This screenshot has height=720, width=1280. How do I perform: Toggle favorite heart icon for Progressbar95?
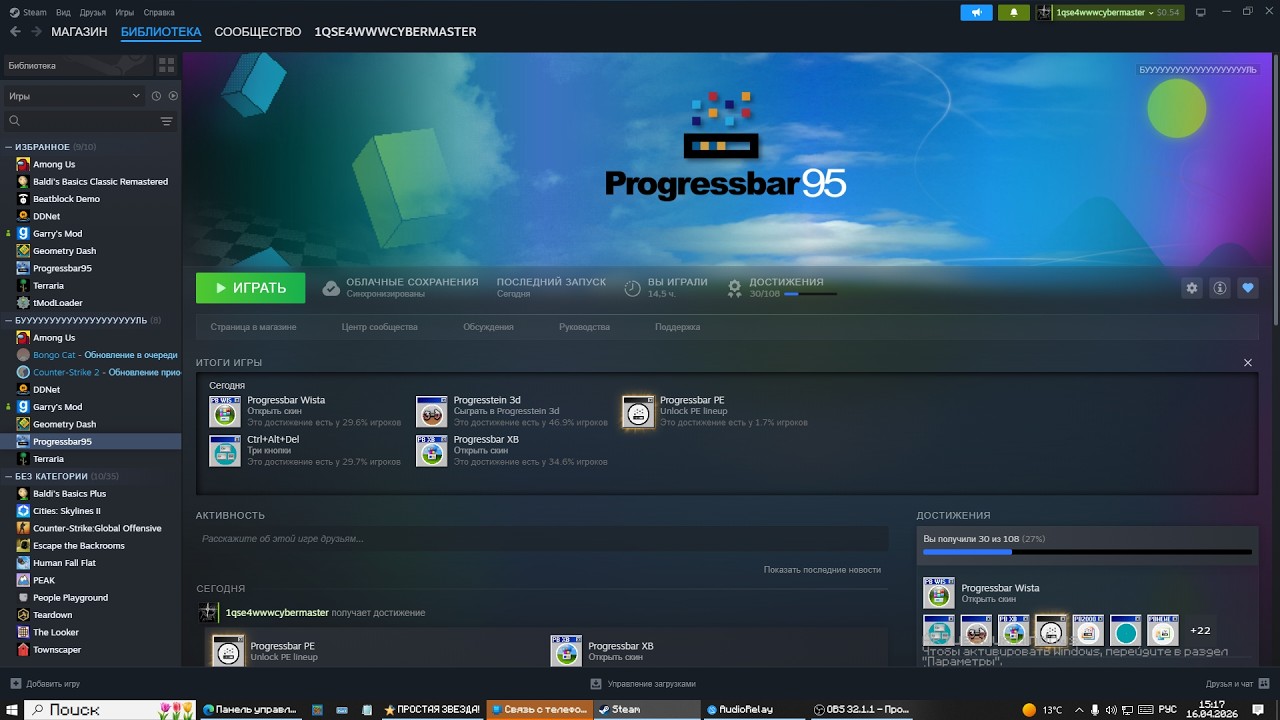pos(1247,288)
